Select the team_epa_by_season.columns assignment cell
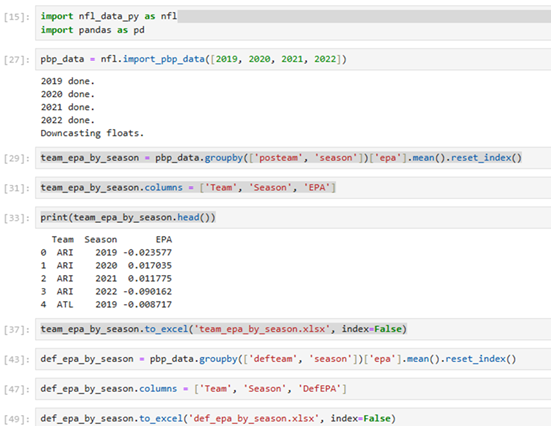The width and height of the screenshot is (551, 426). (x=293, y=188)
